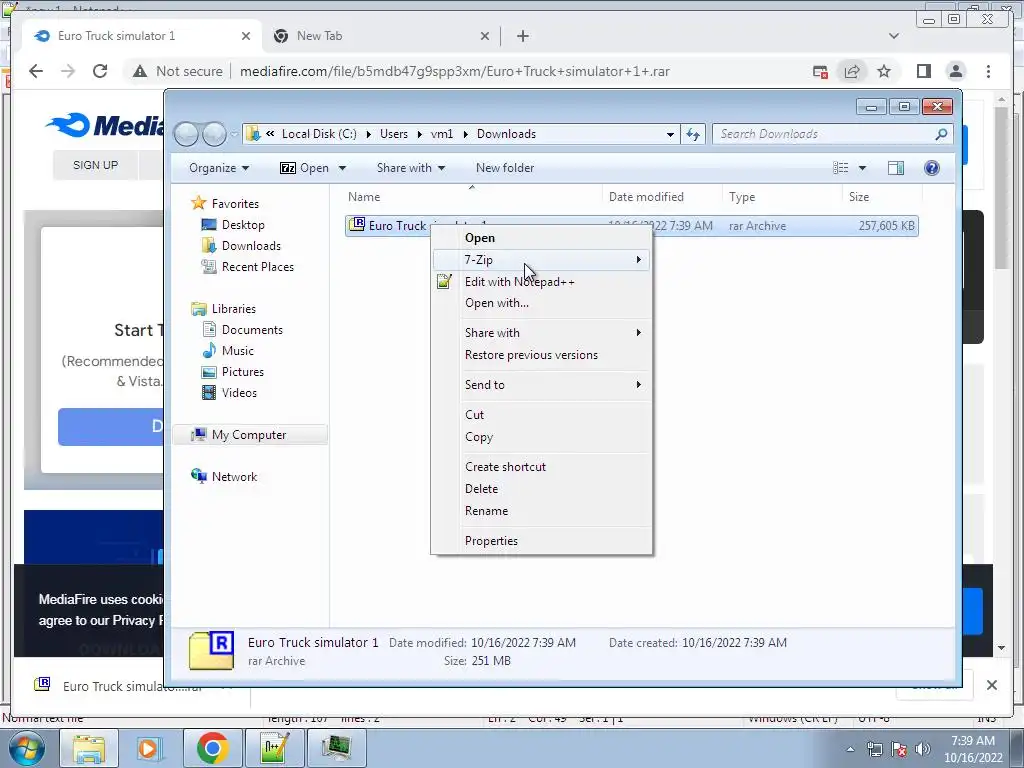Select Downloads under Favorites
This screenshot has height=768, width=1024.
251,246
